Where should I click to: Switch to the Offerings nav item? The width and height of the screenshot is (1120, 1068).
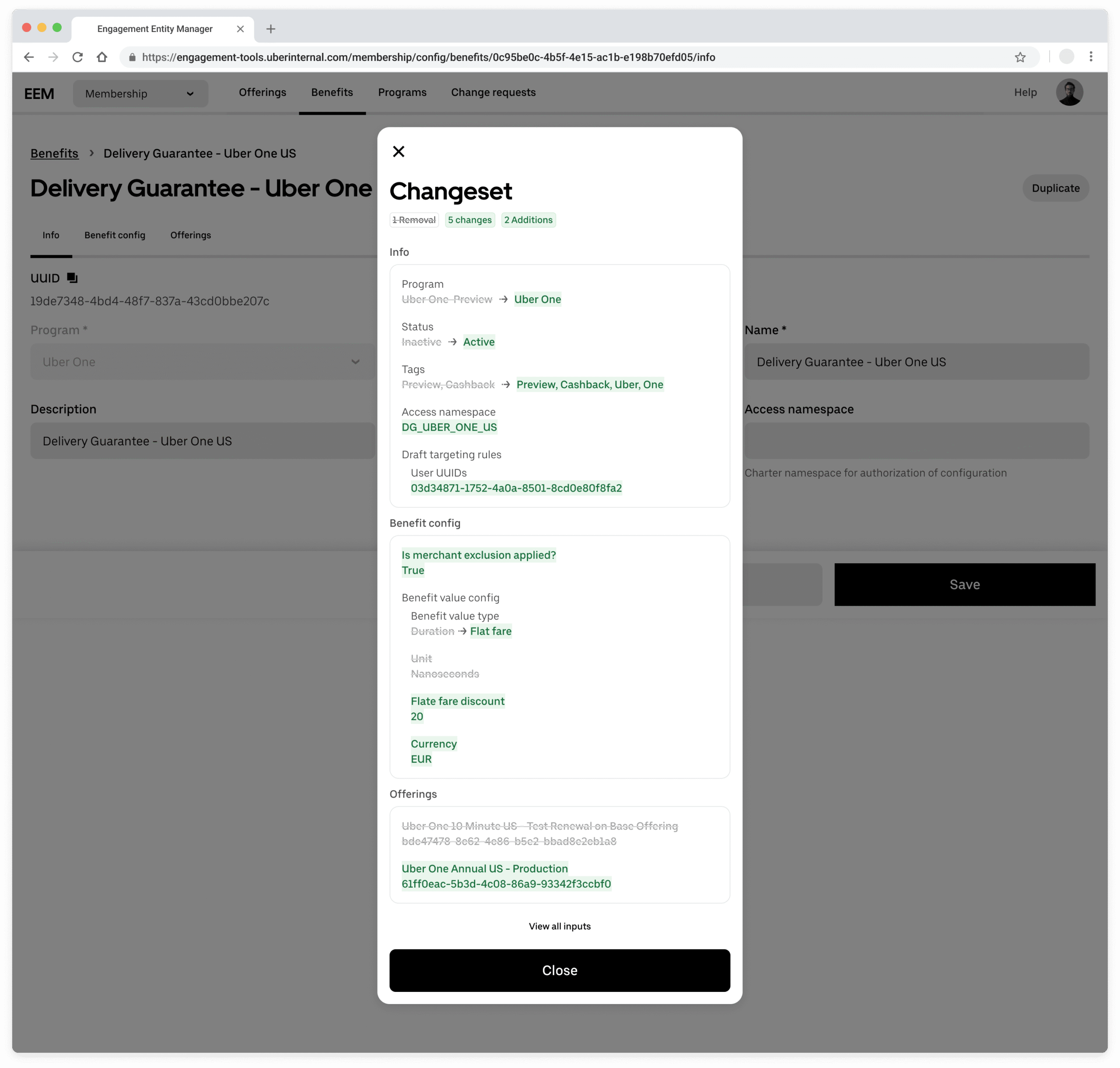[x=262, y=92]
